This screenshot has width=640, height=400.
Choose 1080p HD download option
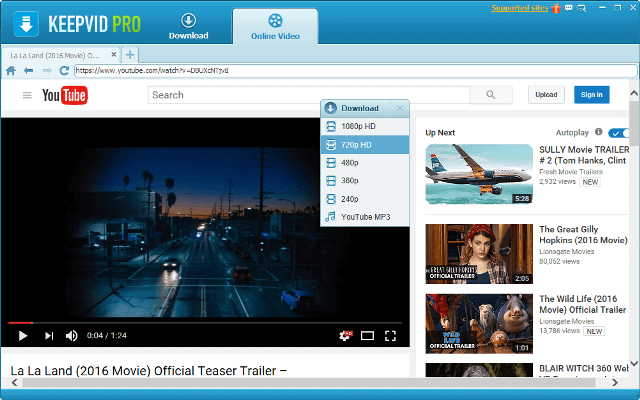click(365, 127)
